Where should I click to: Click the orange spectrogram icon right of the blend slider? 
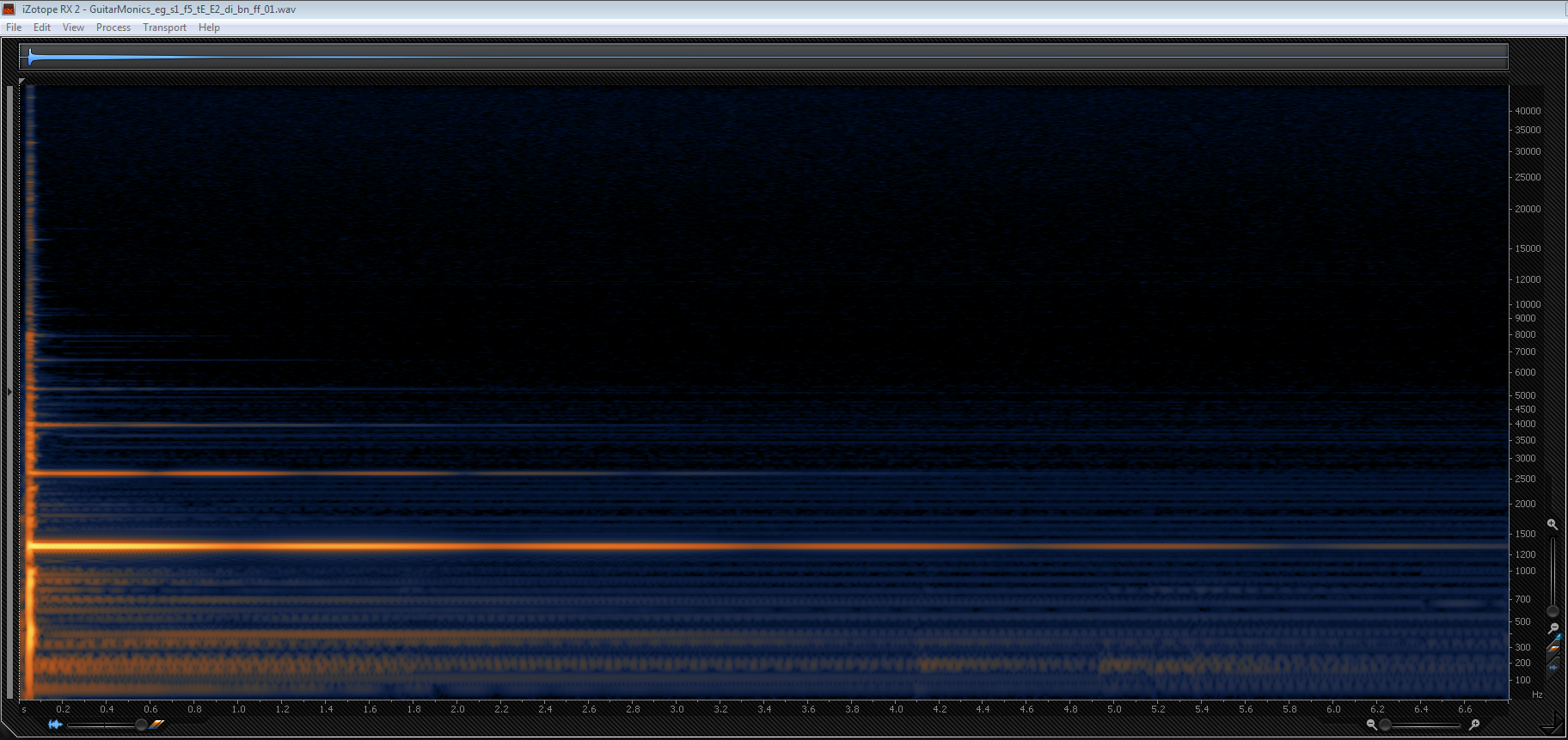pyautogui.click(x=157, y=725)
